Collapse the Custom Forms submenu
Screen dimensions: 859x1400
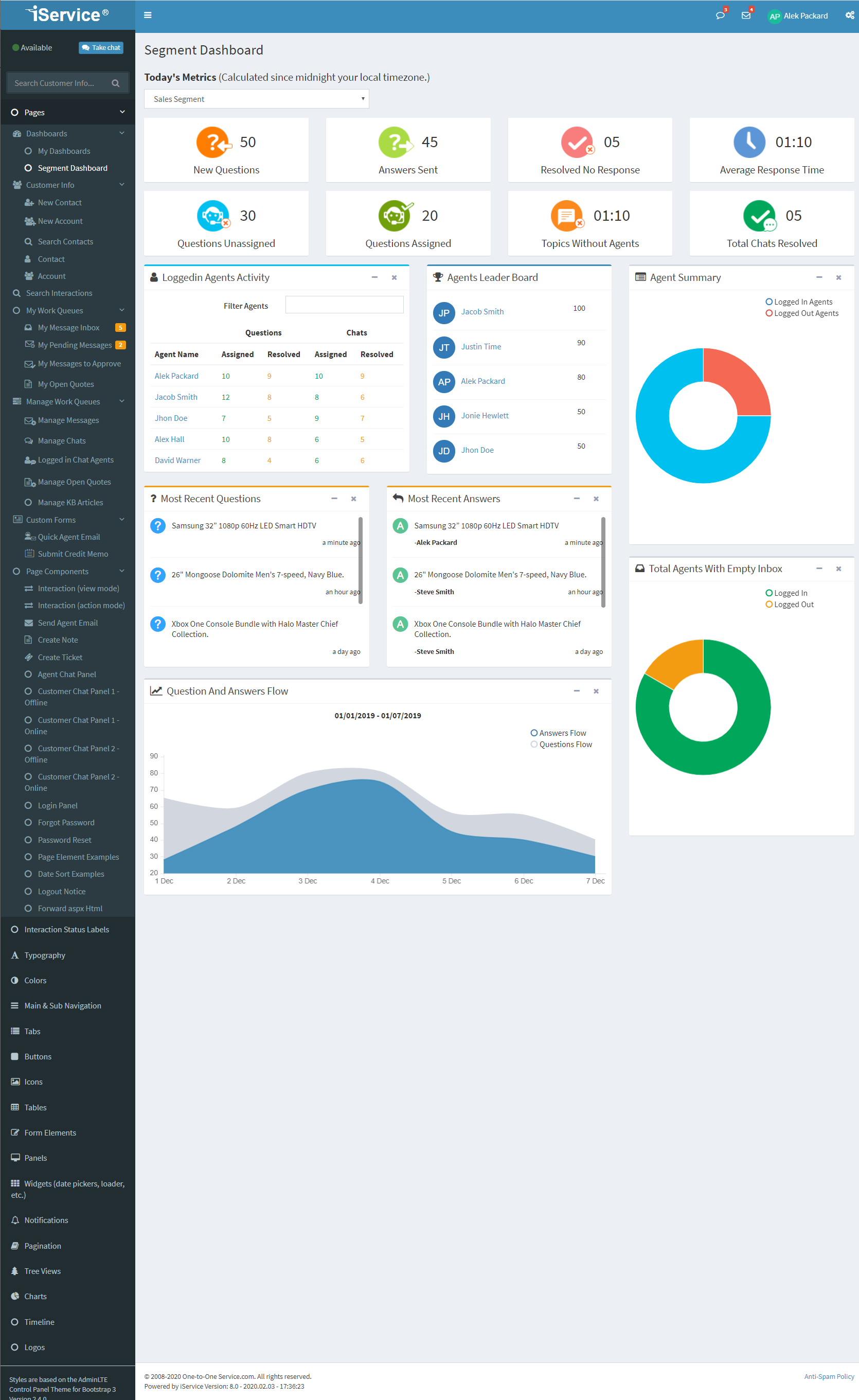(67, 519)
